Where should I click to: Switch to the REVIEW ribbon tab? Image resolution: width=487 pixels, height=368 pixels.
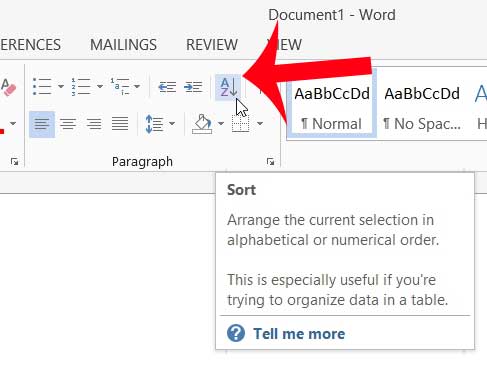point(212,45)
